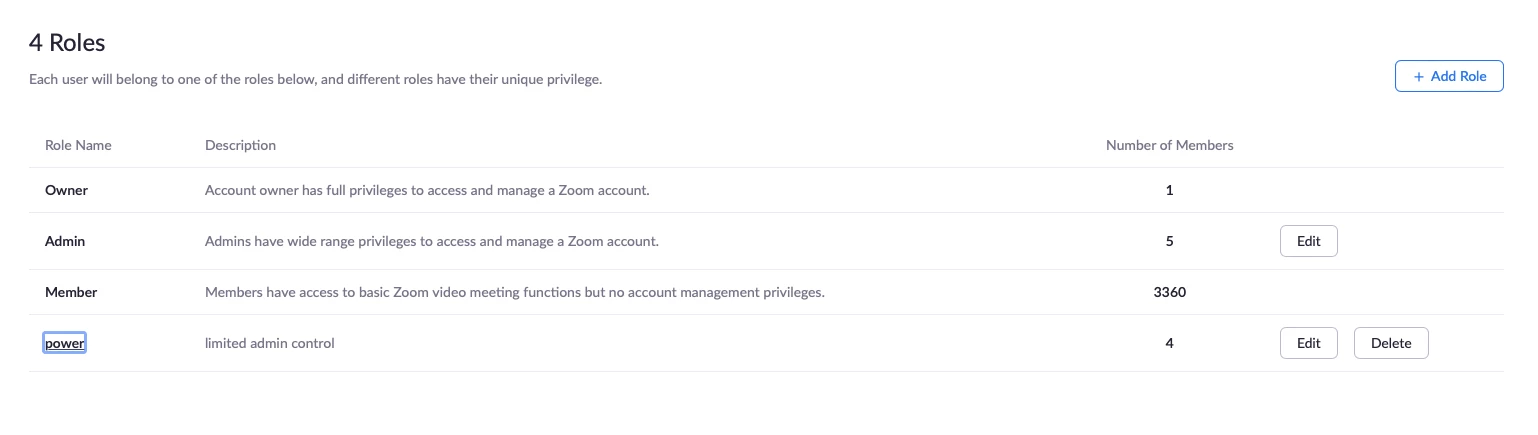Click the Admin member count of 5
The height and width of the screenshot is (435, 1538).
(1169, 241)
